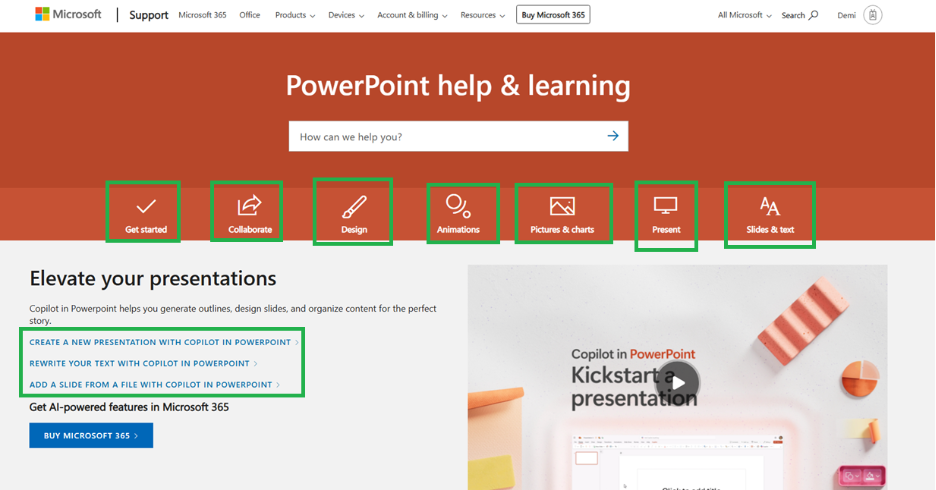936x490 pixels.
Task: Click the Search magnifier in header
Action: 813,15
